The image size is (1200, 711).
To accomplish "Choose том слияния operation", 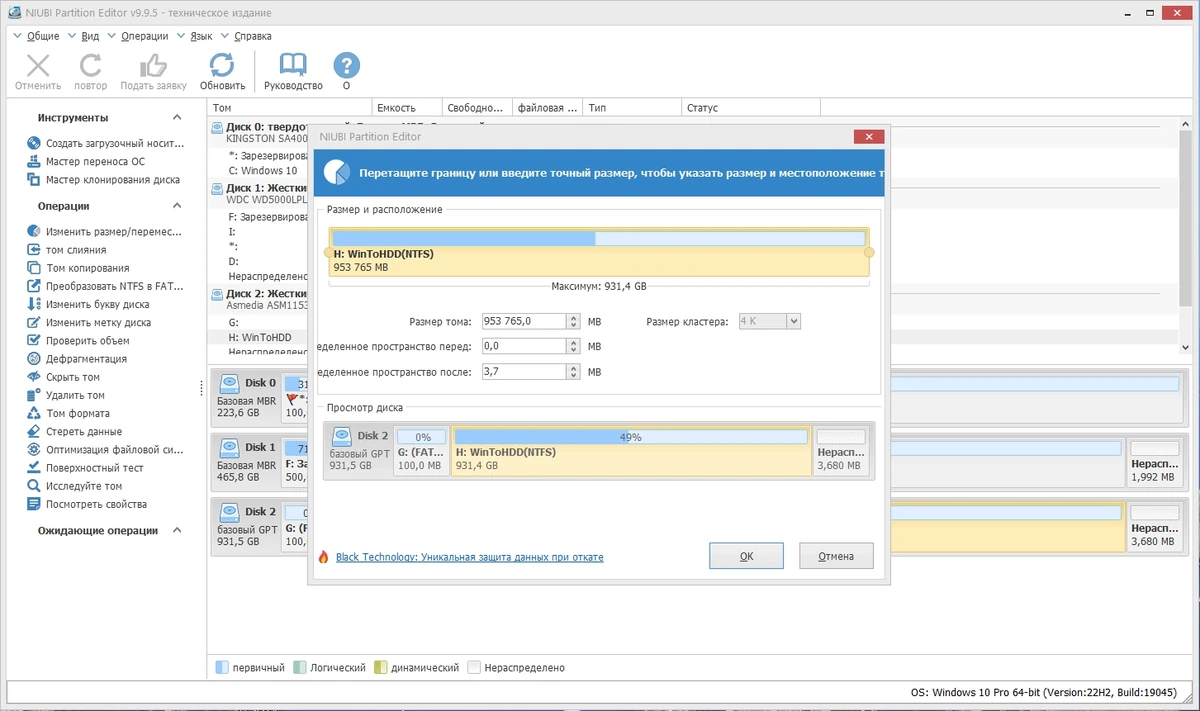I will [67, 250].
